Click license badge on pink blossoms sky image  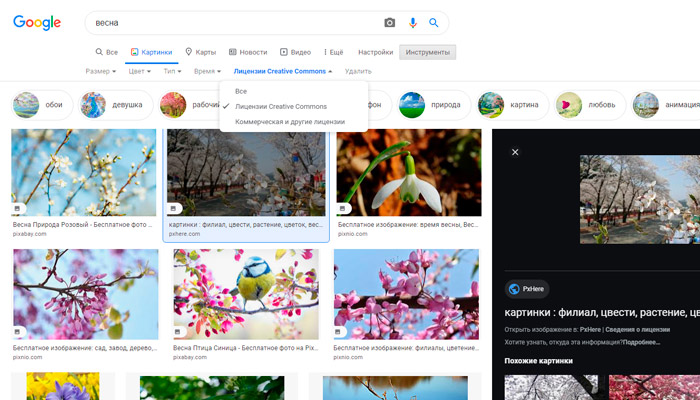tap(338, 332)
